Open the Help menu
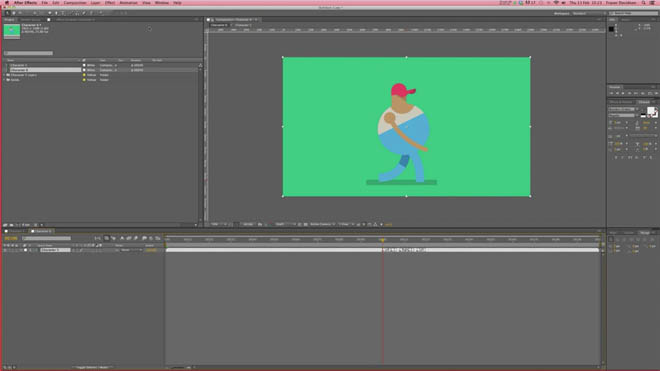This screenshot has height=371, width=660. click(x=177, y=3)
